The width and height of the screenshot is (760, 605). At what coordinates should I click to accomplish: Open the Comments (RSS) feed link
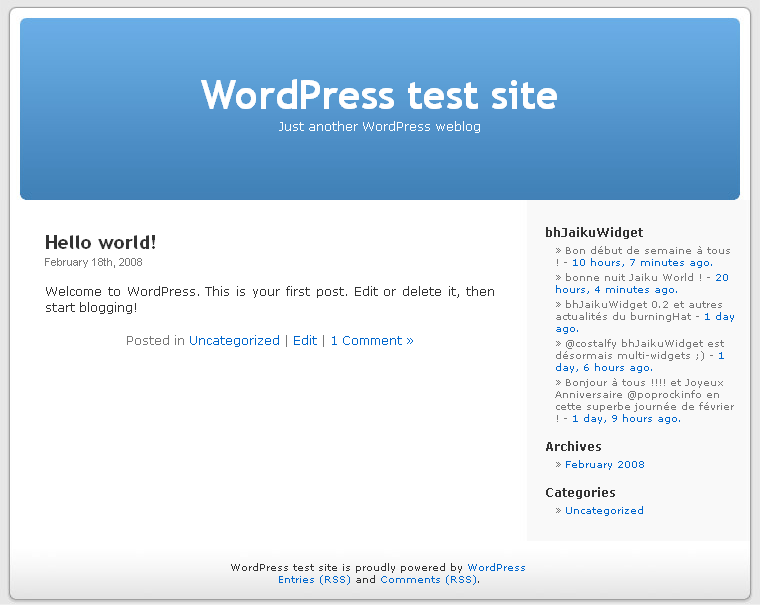(428, 579)
